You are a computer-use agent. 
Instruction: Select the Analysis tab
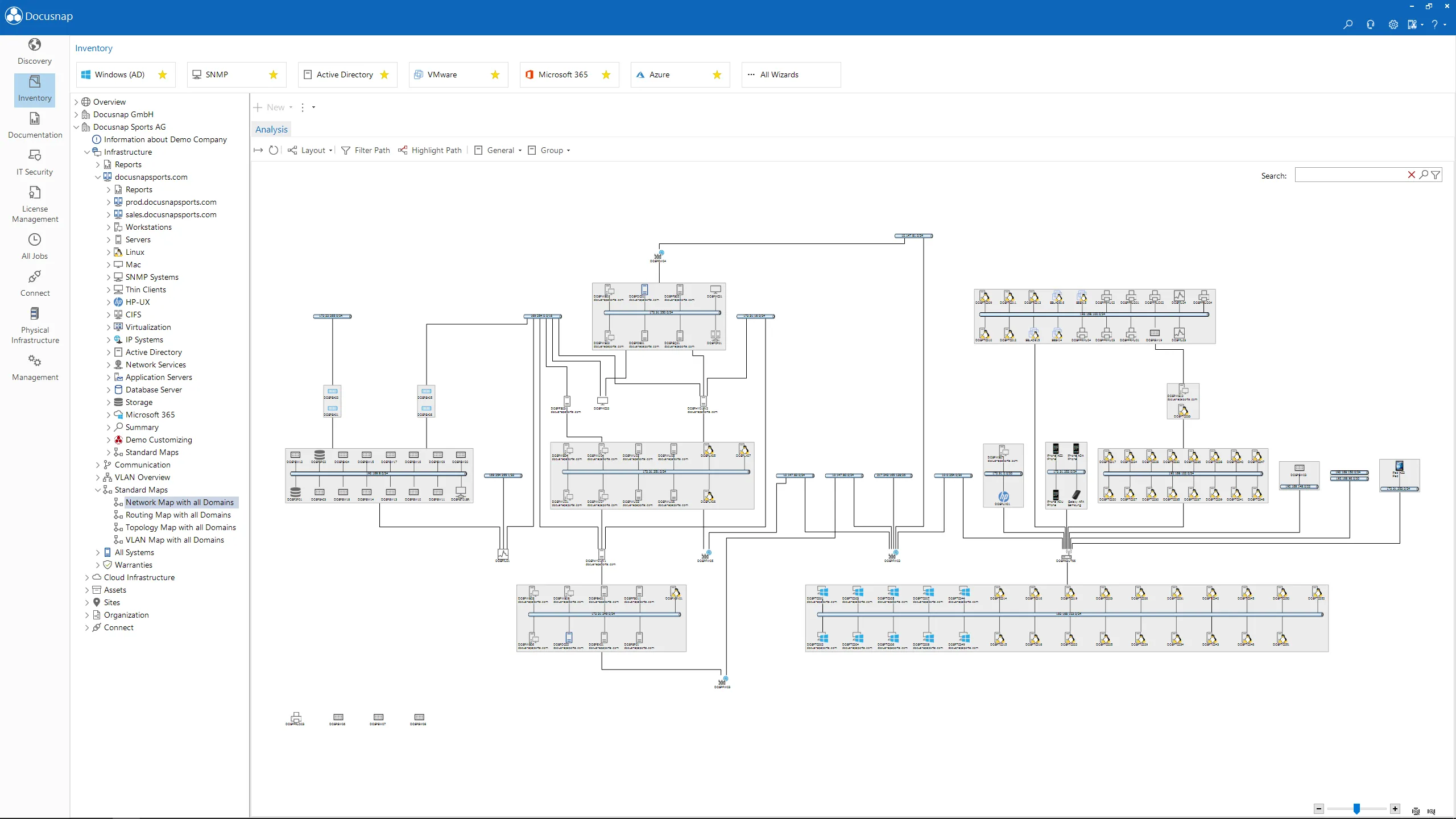click(x=271, y=129)
